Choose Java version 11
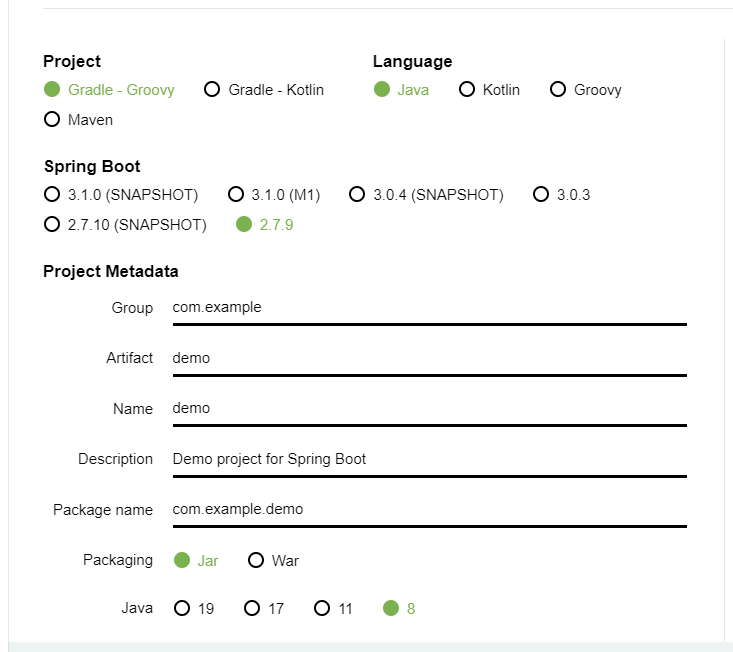 pos(333,609)
